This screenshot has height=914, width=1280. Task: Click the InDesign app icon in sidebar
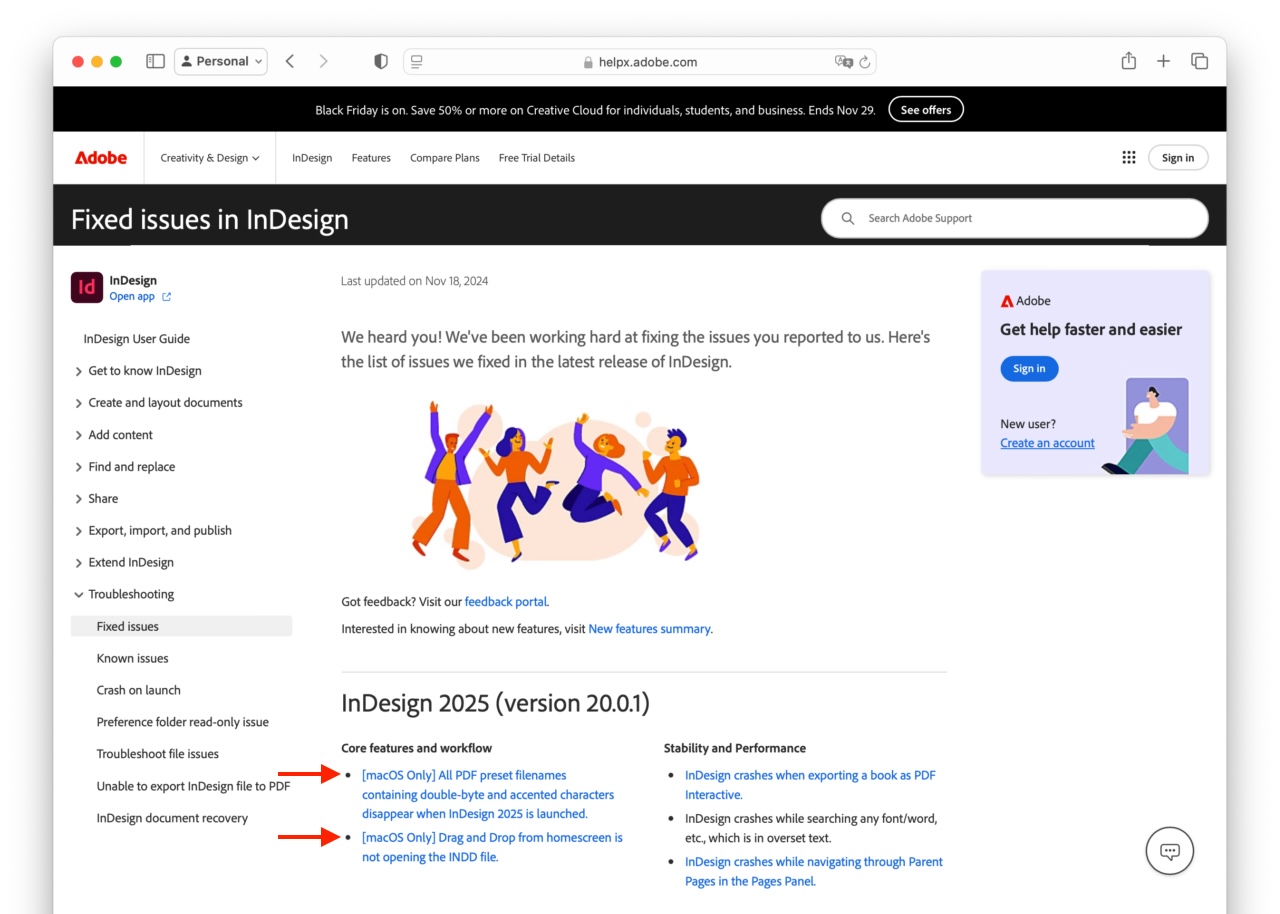coord(87,287)
